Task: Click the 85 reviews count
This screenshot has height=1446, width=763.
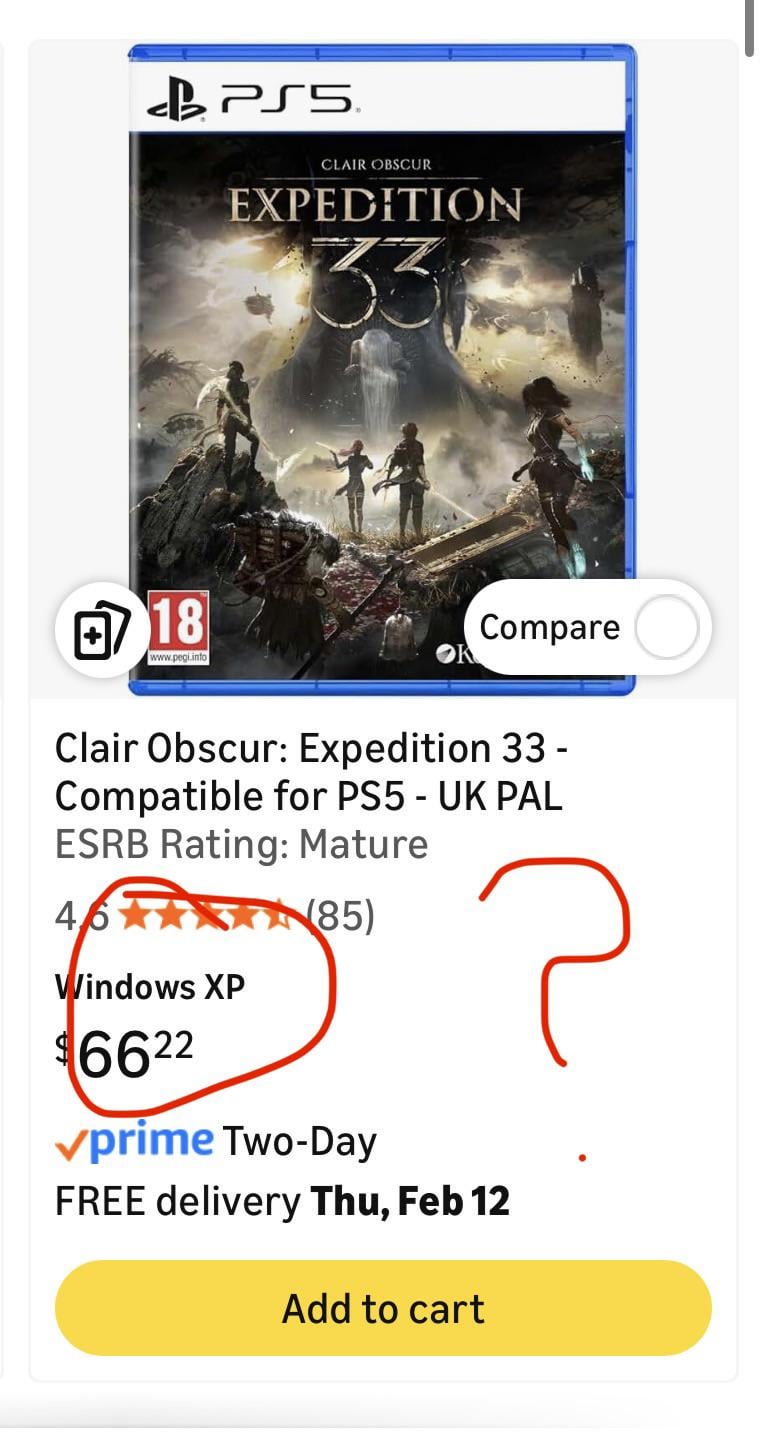Action: point(340,915)
